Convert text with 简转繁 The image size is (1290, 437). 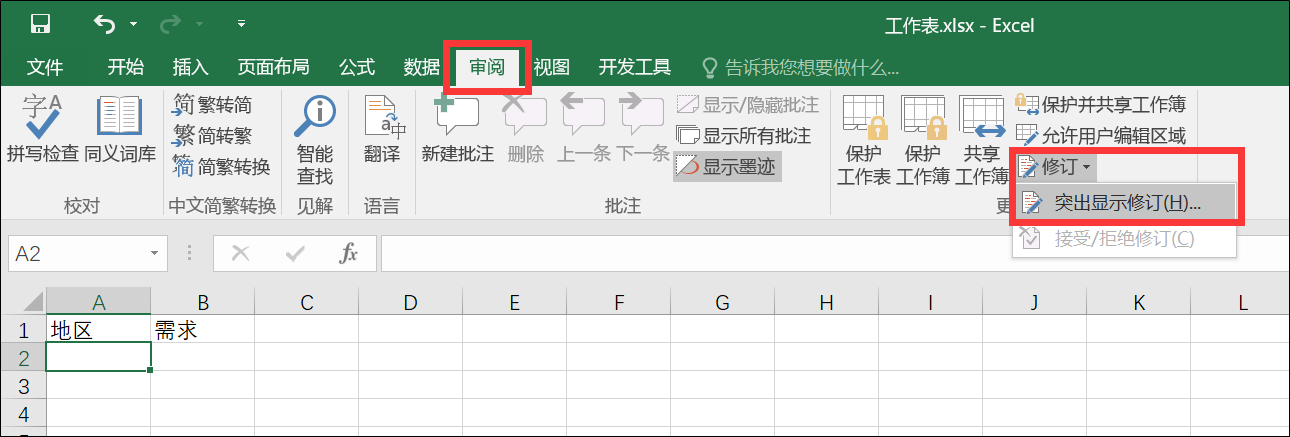213,136
